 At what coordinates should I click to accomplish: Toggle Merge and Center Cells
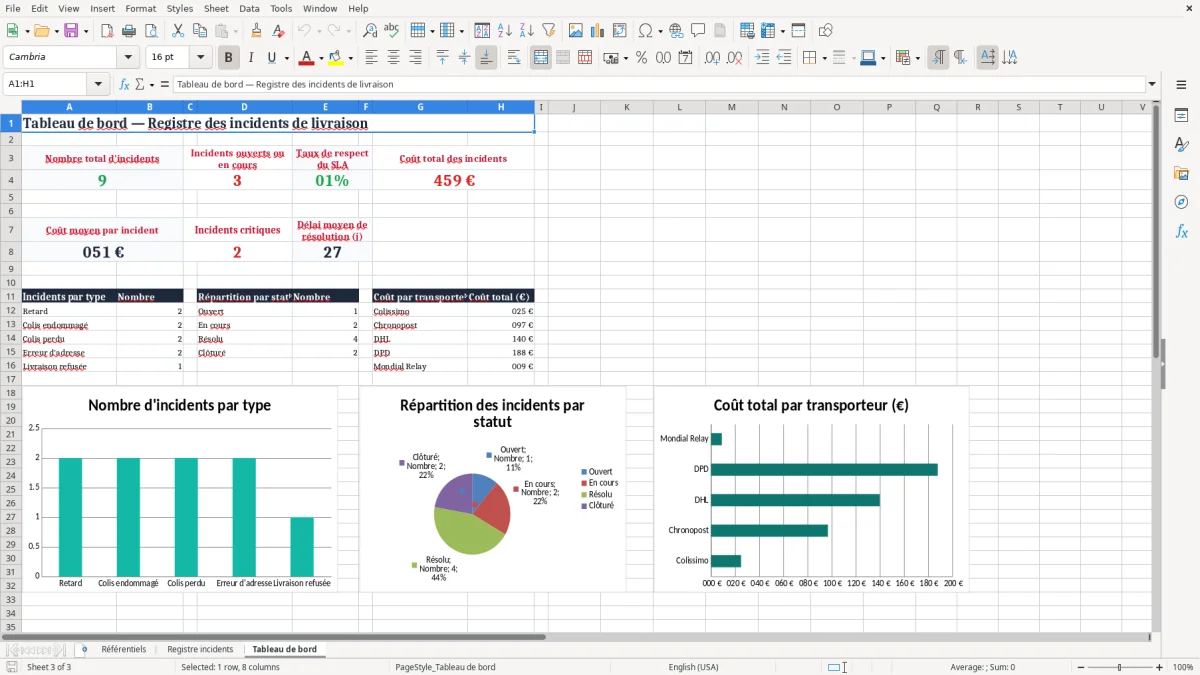(x=541, y=58)
